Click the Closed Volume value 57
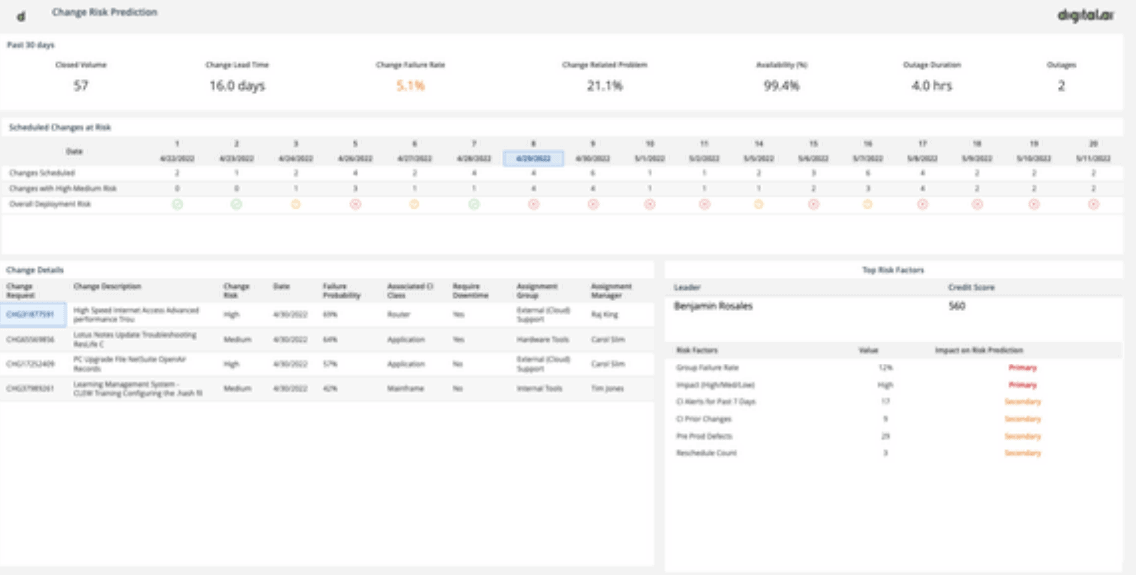This screenshot has height=582, width=1141. coord(81,86)
